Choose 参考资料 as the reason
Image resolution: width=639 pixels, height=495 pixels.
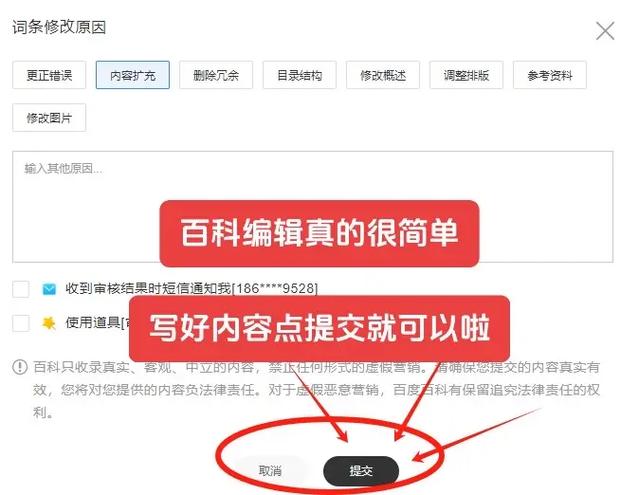(x=550, y=75)
